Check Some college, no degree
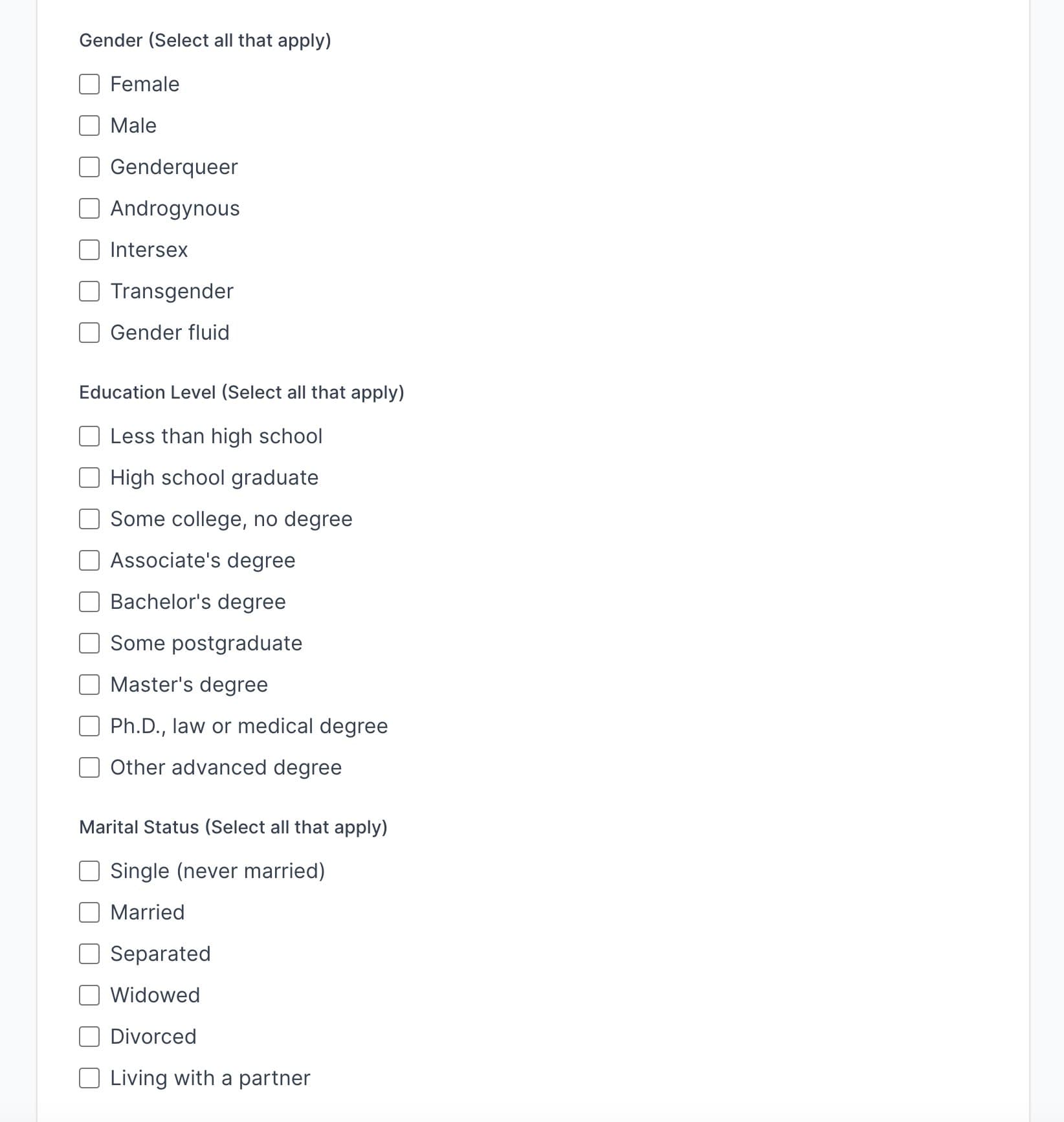 tap(89, 519)
